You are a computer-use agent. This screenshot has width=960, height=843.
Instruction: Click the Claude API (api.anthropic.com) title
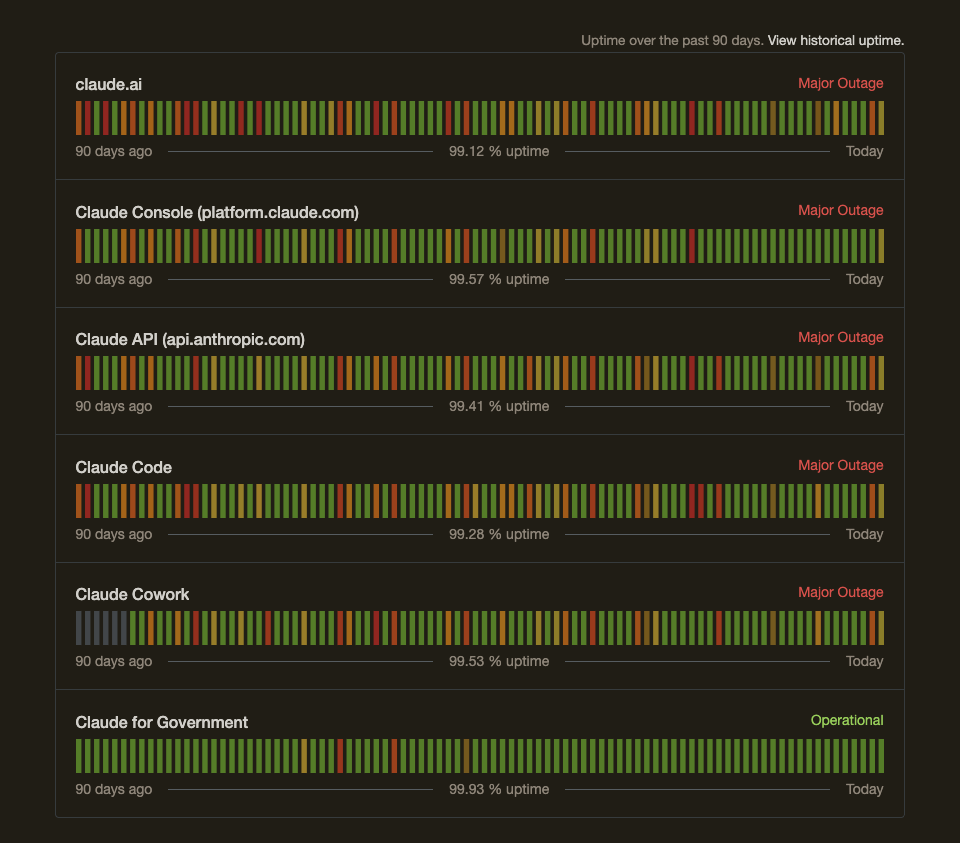[x=190, y=339]
